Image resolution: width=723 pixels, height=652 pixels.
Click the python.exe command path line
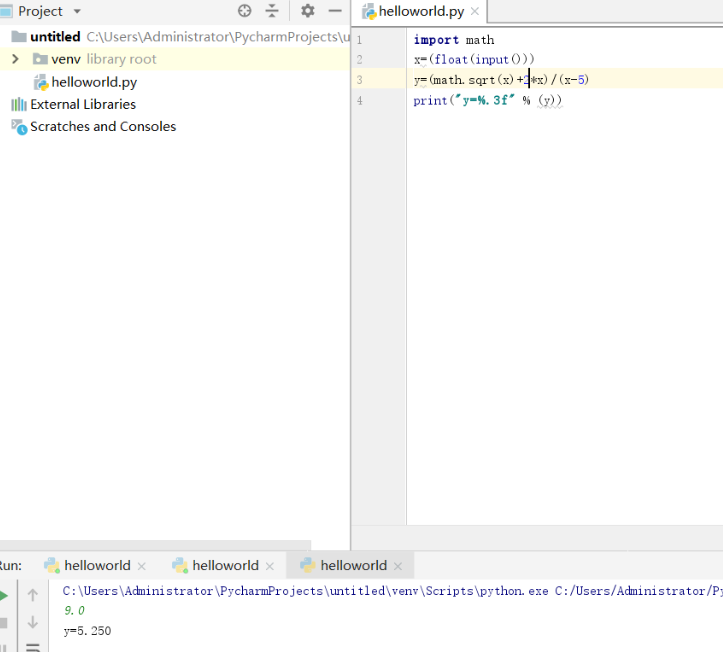coord(392,591)
